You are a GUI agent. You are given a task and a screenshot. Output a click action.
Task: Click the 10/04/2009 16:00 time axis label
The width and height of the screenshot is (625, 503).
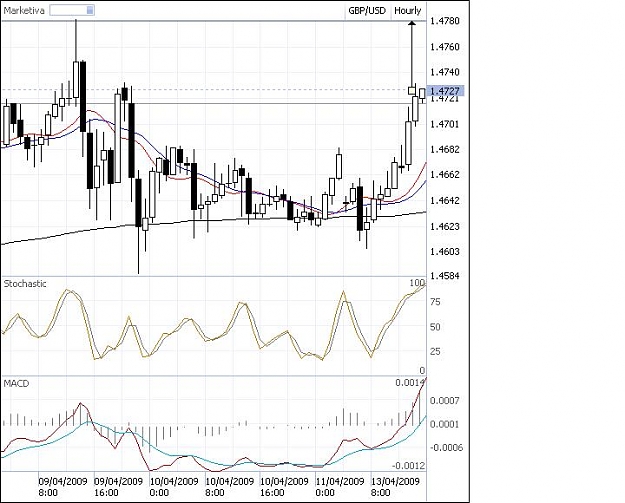pos(284,487)
